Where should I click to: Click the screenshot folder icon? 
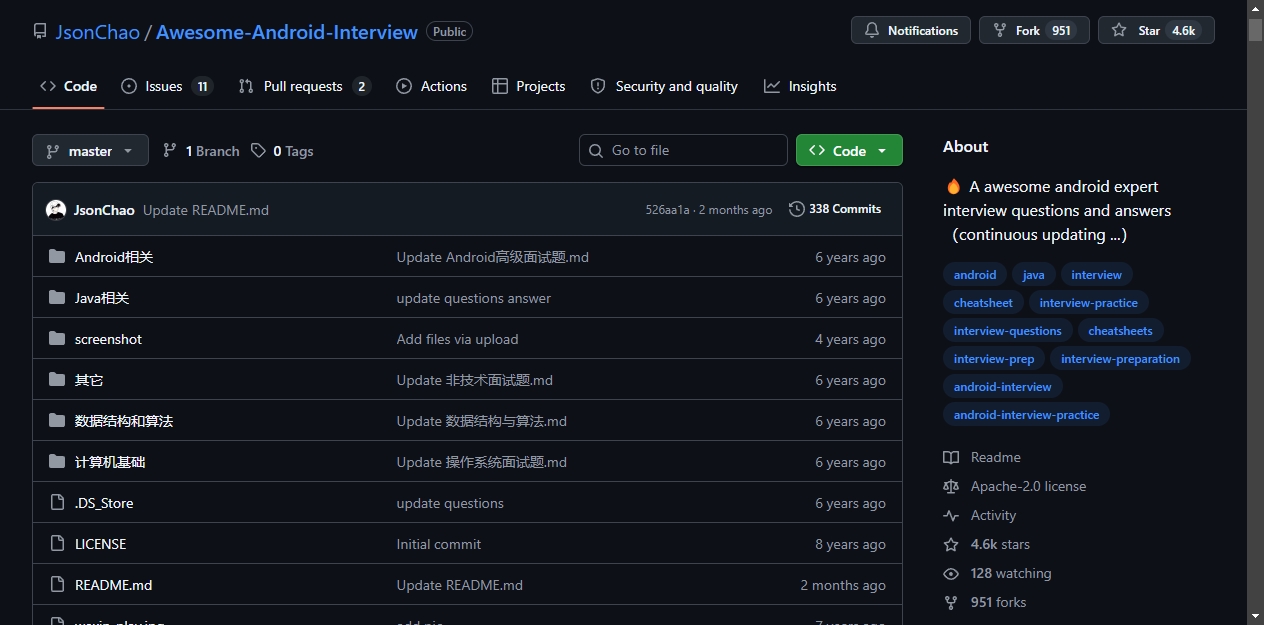pos(57,339)
